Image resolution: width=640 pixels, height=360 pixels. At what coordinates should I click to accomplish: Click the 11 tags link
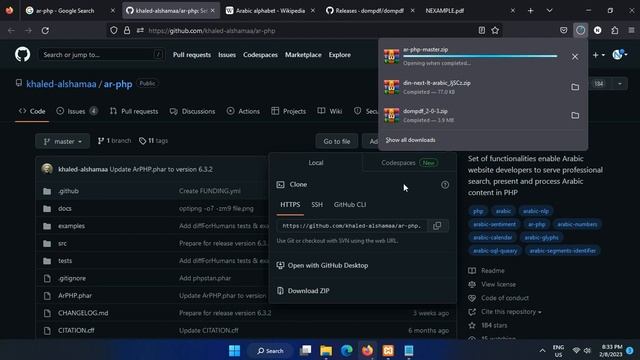pos(153,141)
